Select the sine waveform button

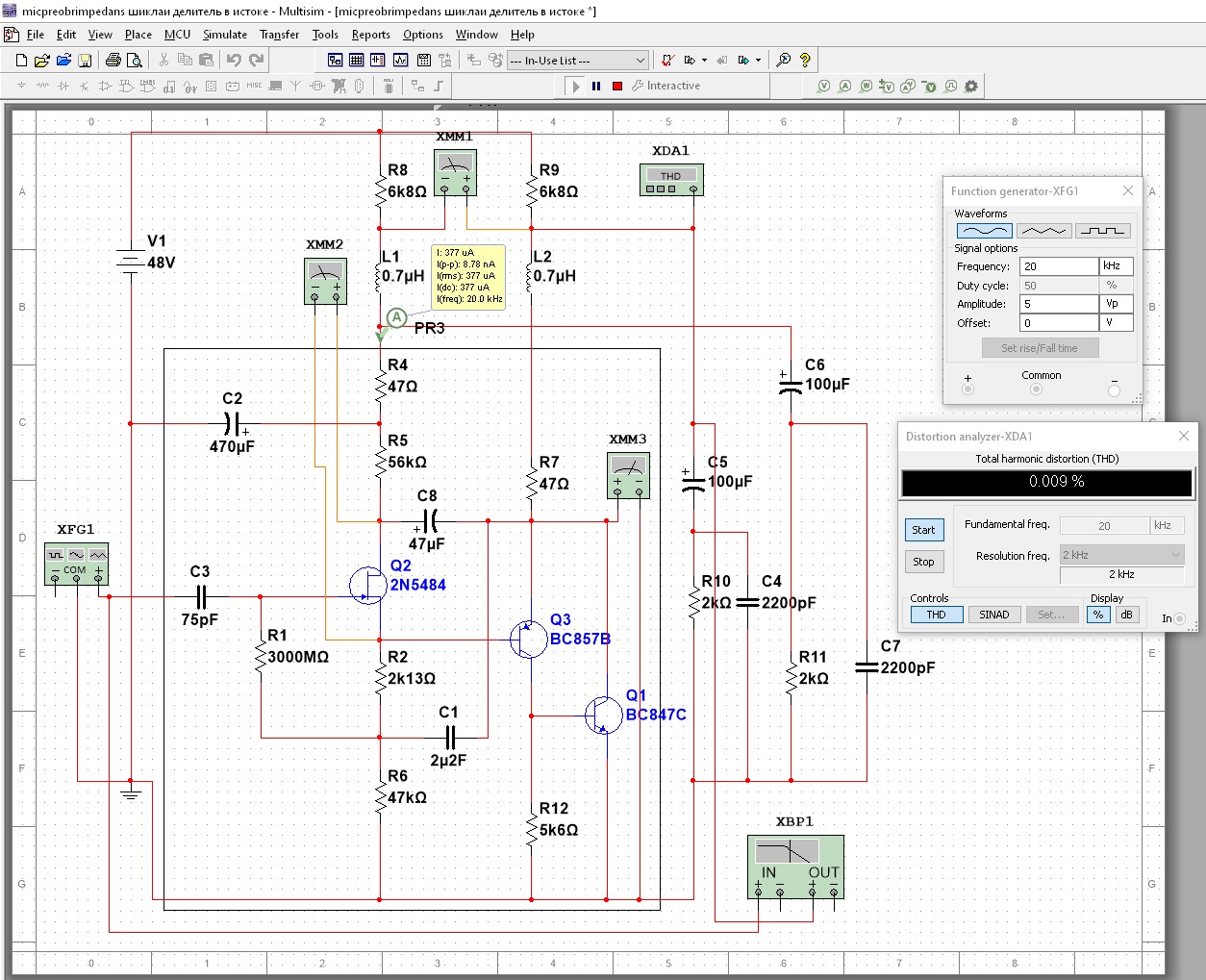[984, 231]
